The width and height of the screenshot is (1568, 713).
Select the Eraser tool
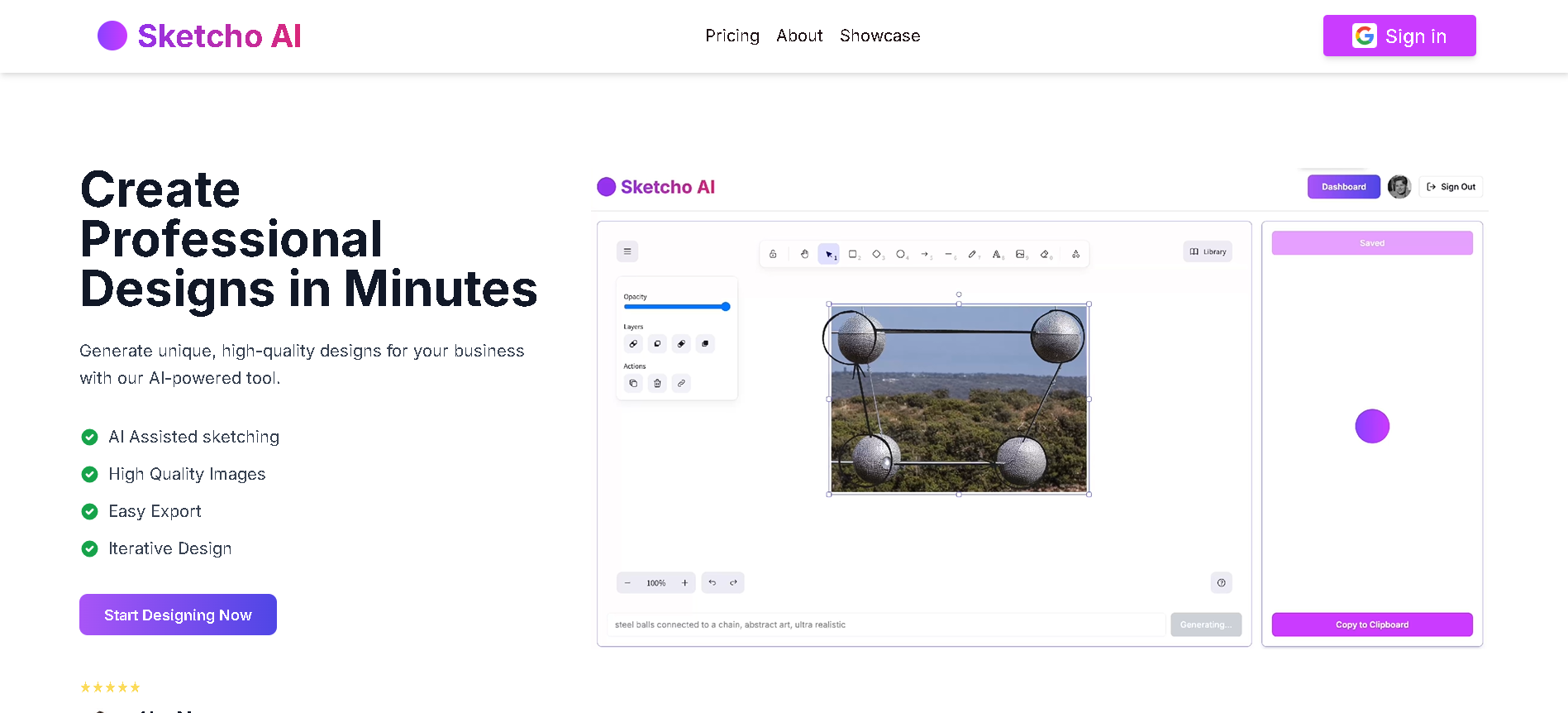1045,254
